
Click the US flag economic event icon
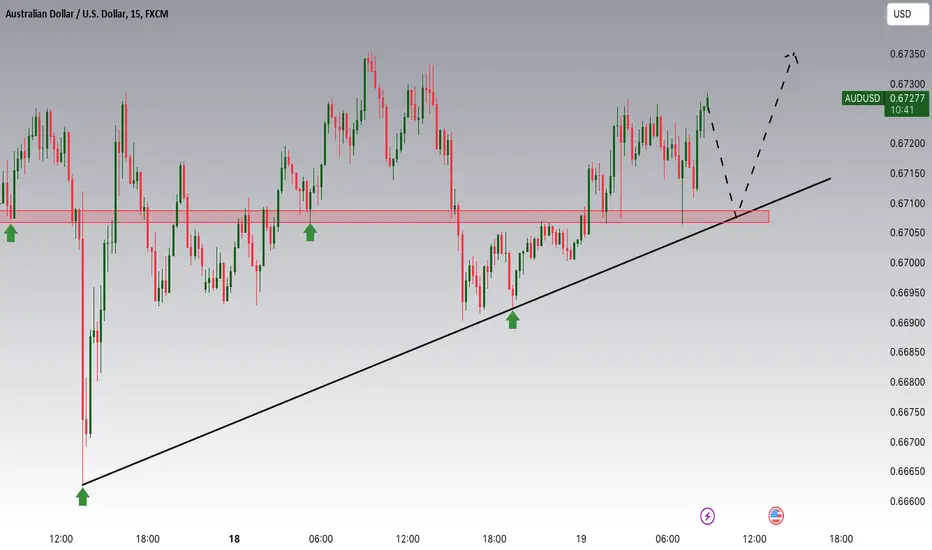click(x=776, y=516)
